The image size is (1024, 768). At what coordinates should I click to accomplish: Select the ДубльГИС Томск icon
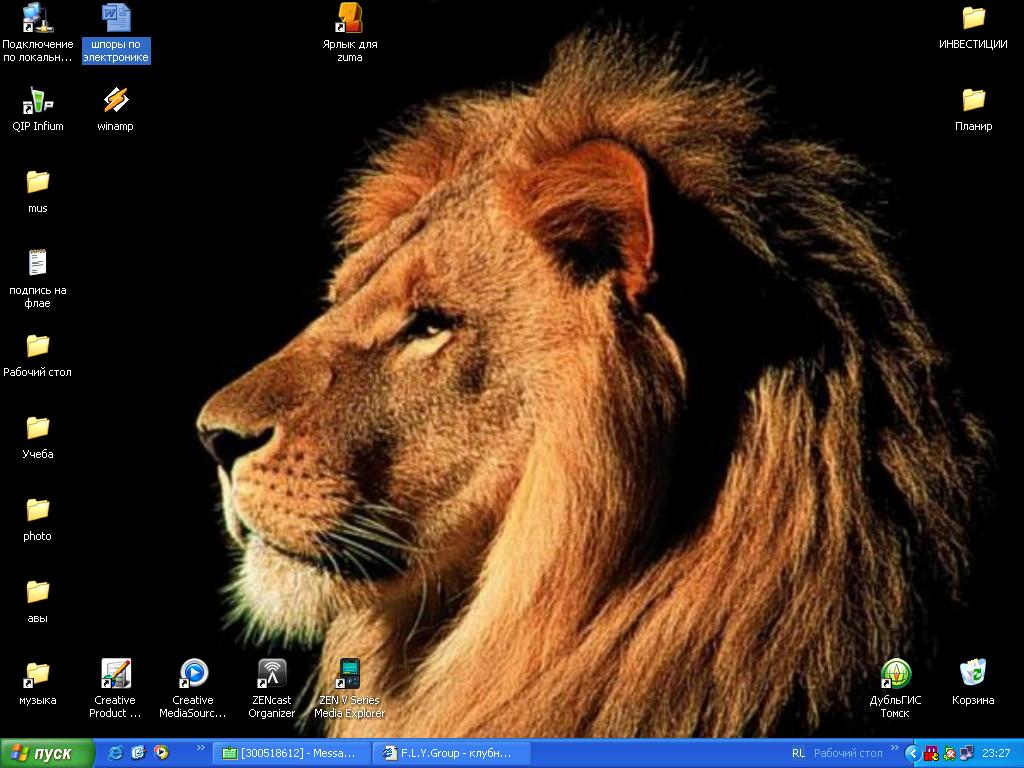point(895,674)
